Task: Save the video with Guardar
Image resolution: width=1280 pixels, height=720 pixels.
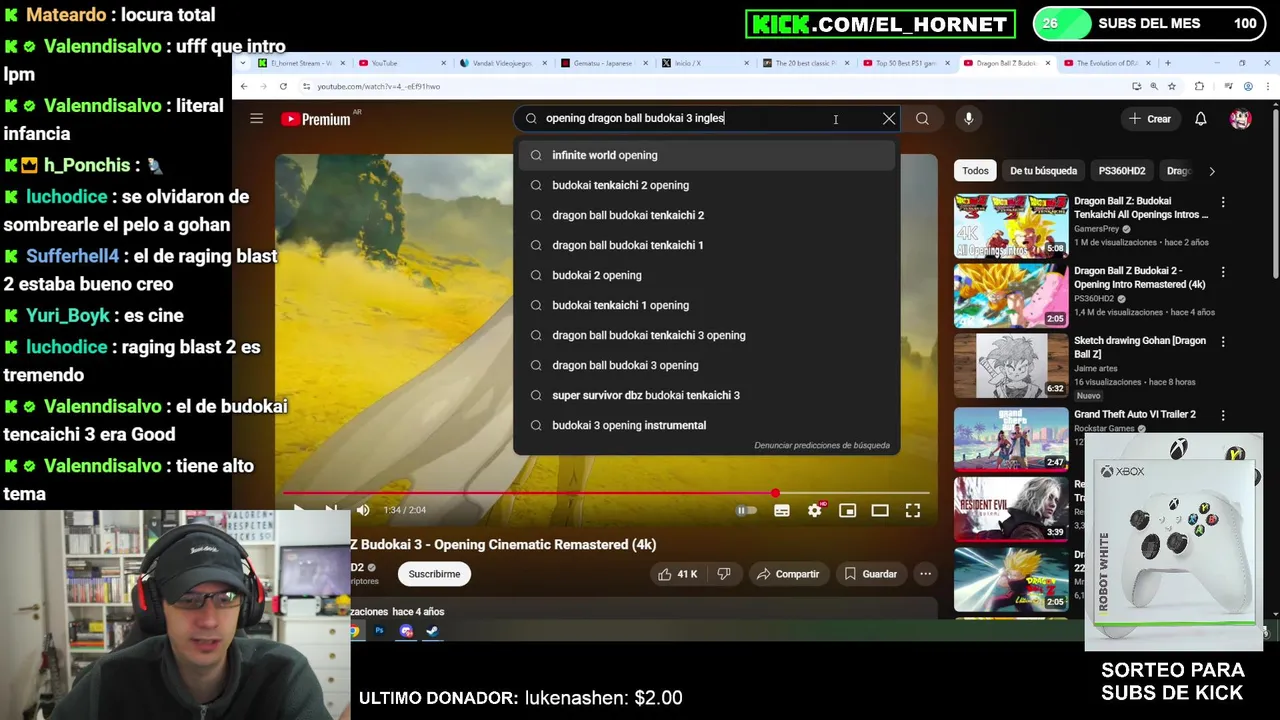Action: (x=870, y=574)
